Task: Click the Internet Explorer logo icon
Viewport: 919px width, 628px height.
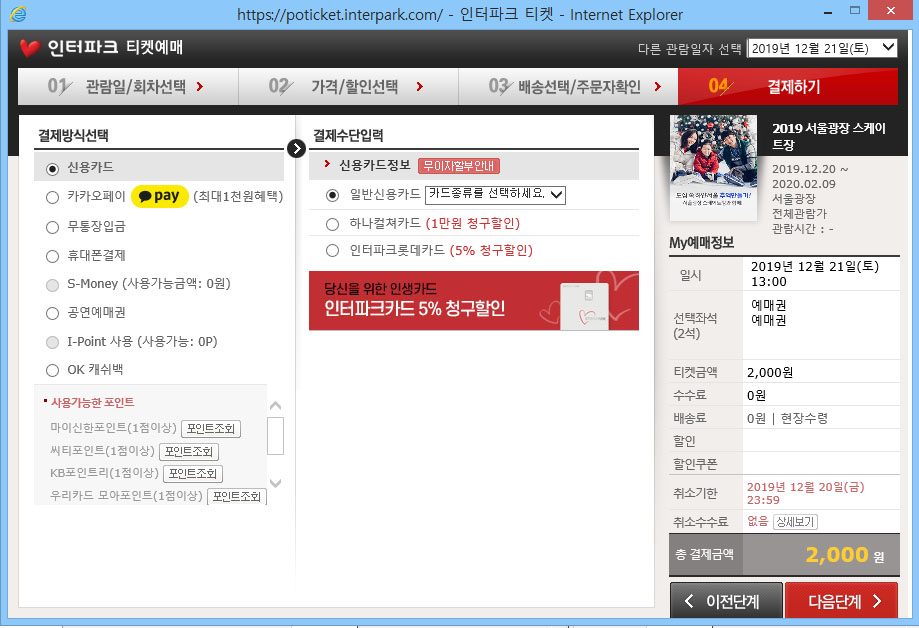Action: [18, 13]
